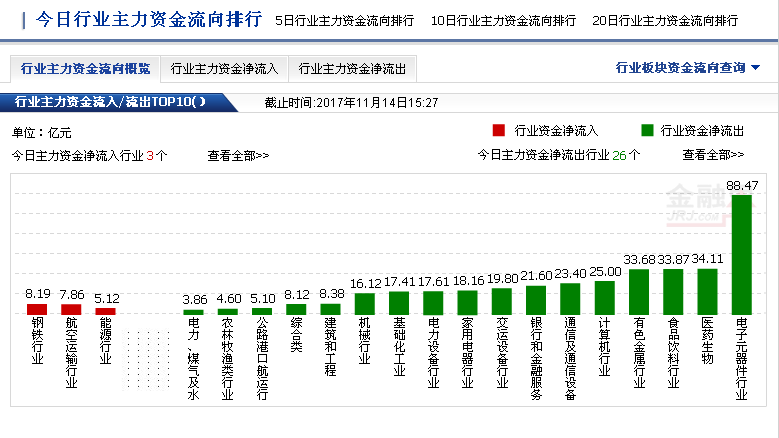Click the green bar for 医药生物
The width and height of the screenshot is (779, 438).
(x=707, y=292)
